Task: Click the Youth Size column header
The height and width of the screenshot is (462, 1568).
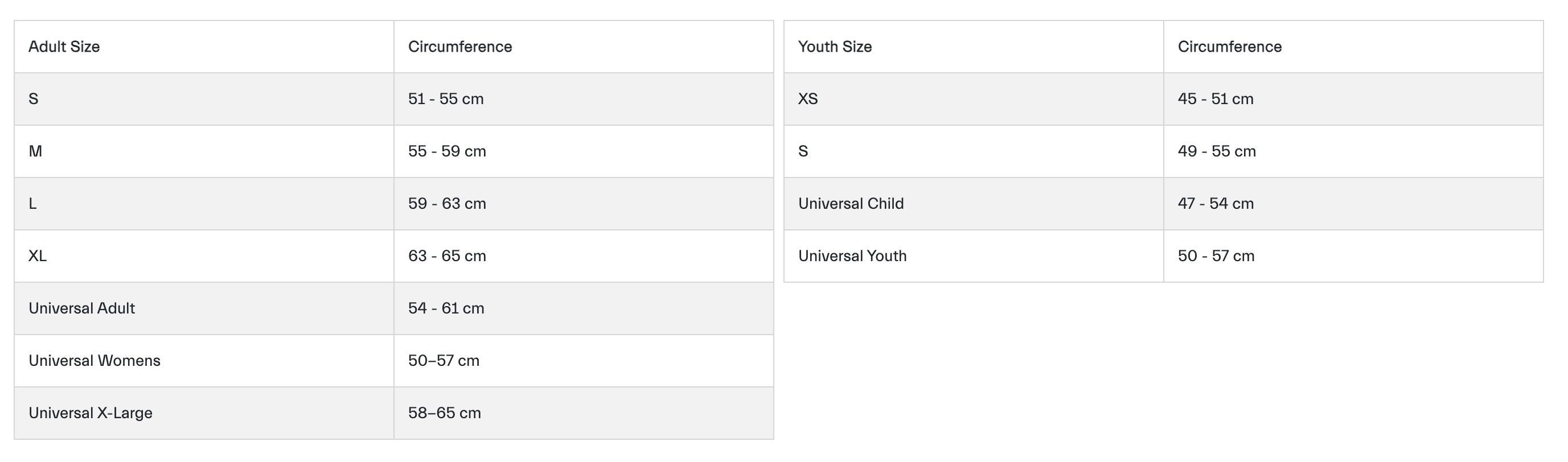Action: click(835, 47)
